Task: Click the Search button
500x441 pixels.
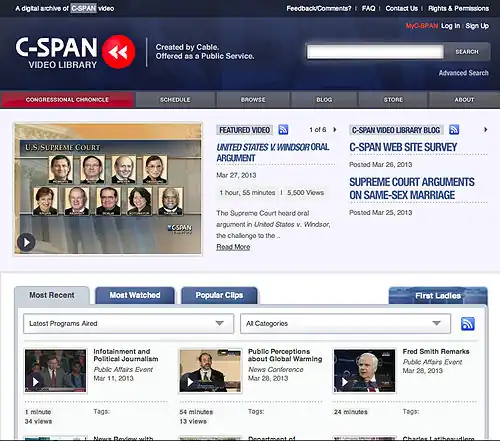Action: tap(467, 52)
